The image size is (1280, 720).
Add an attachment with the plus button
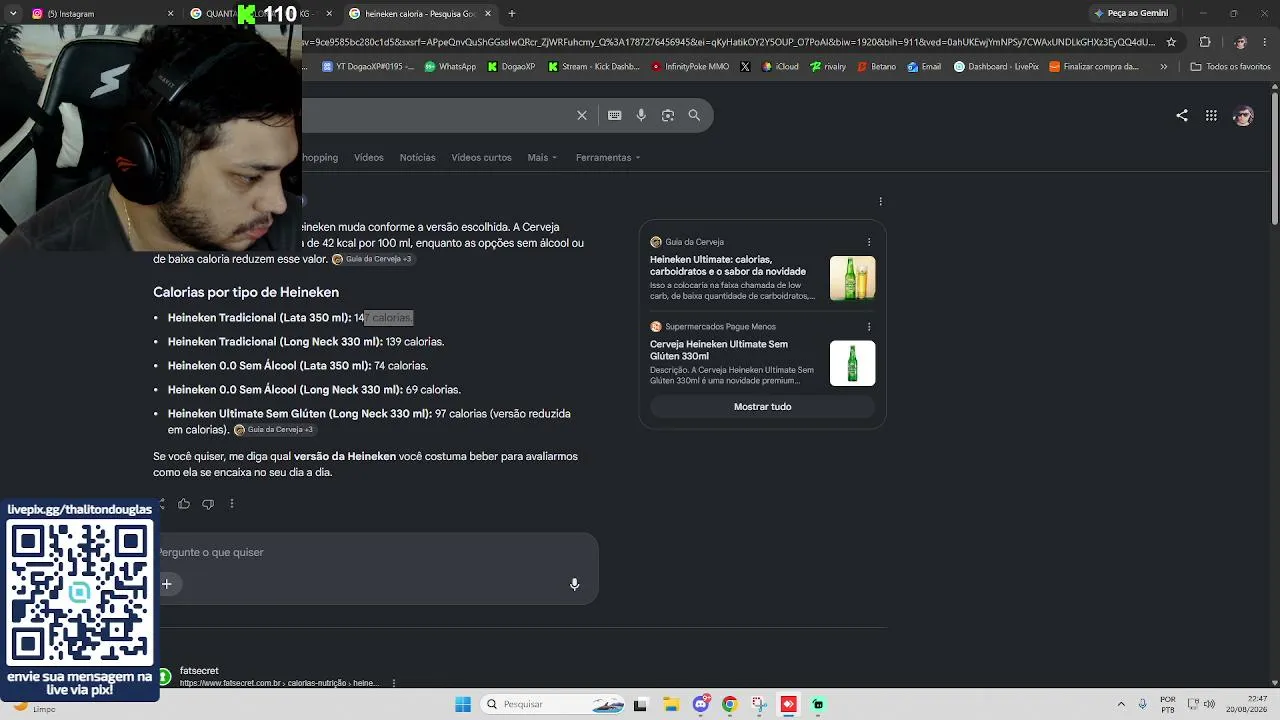(167, 584)
